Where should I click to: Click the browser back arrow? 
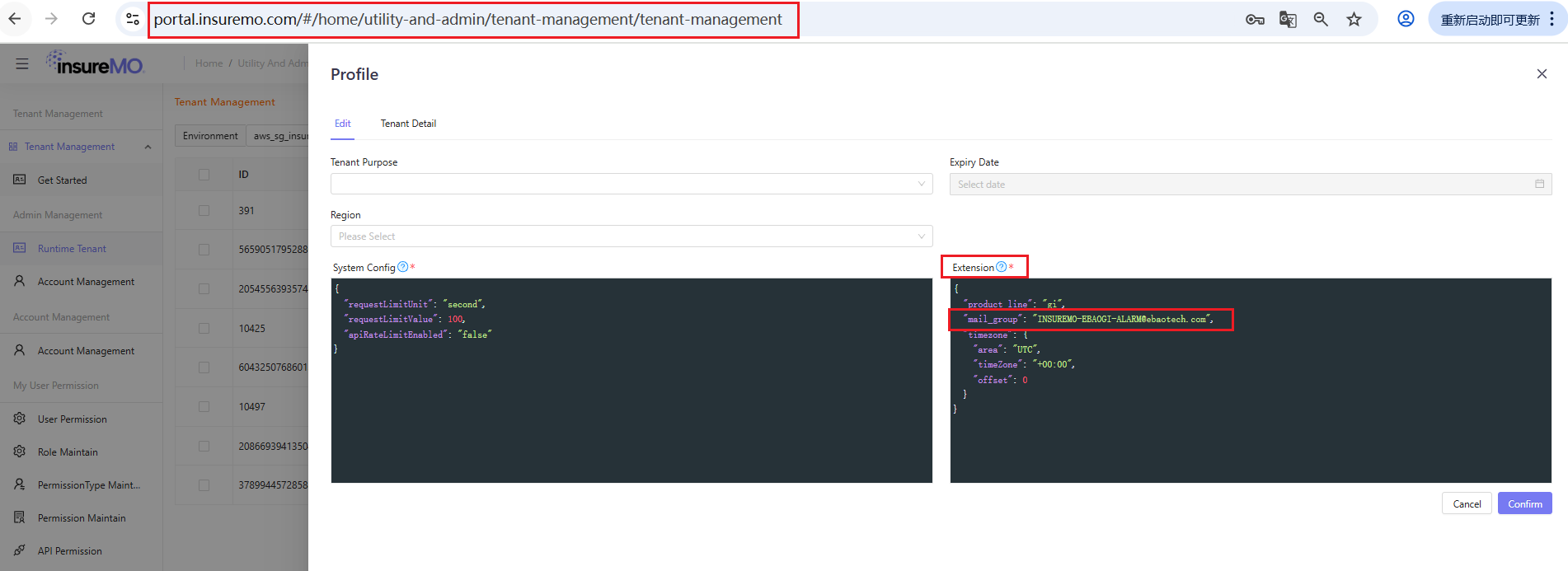coord(15,19)
